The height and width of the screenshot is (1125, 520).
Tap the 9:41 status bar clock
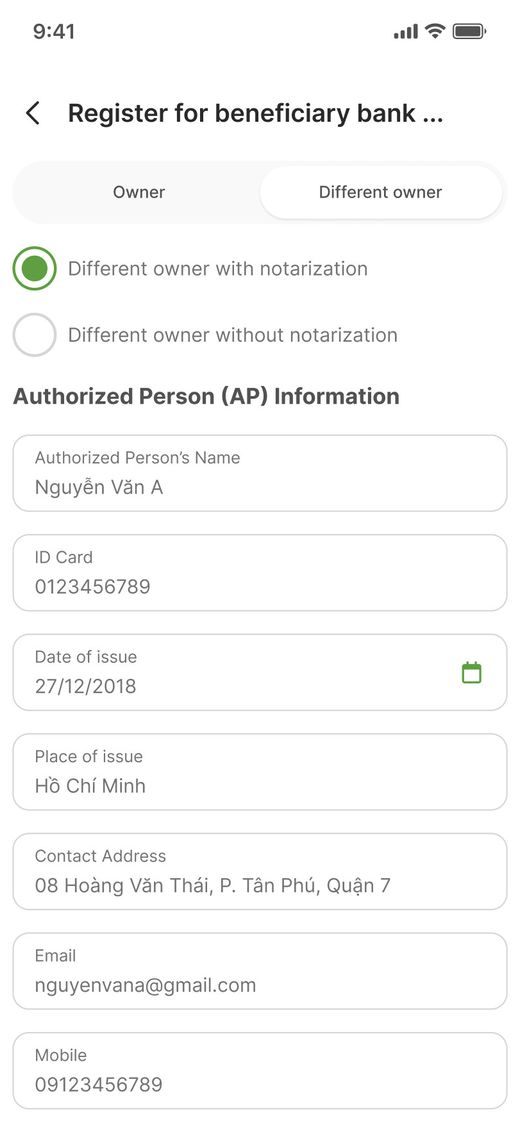click(x=54, y=32)
